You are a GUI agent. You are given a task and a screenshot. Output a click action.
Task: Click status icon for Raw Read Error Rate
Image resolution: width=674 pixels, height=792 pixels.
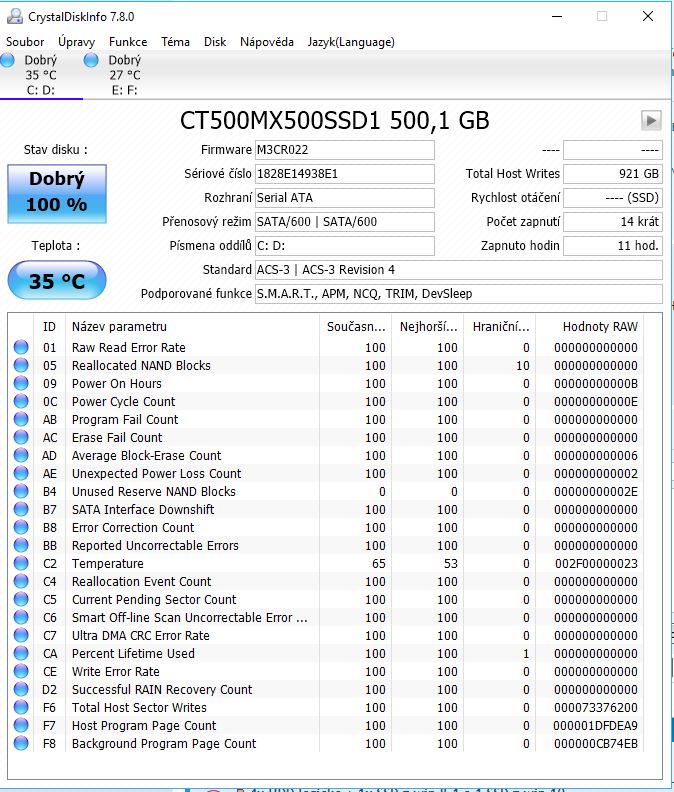coord(21,348)
